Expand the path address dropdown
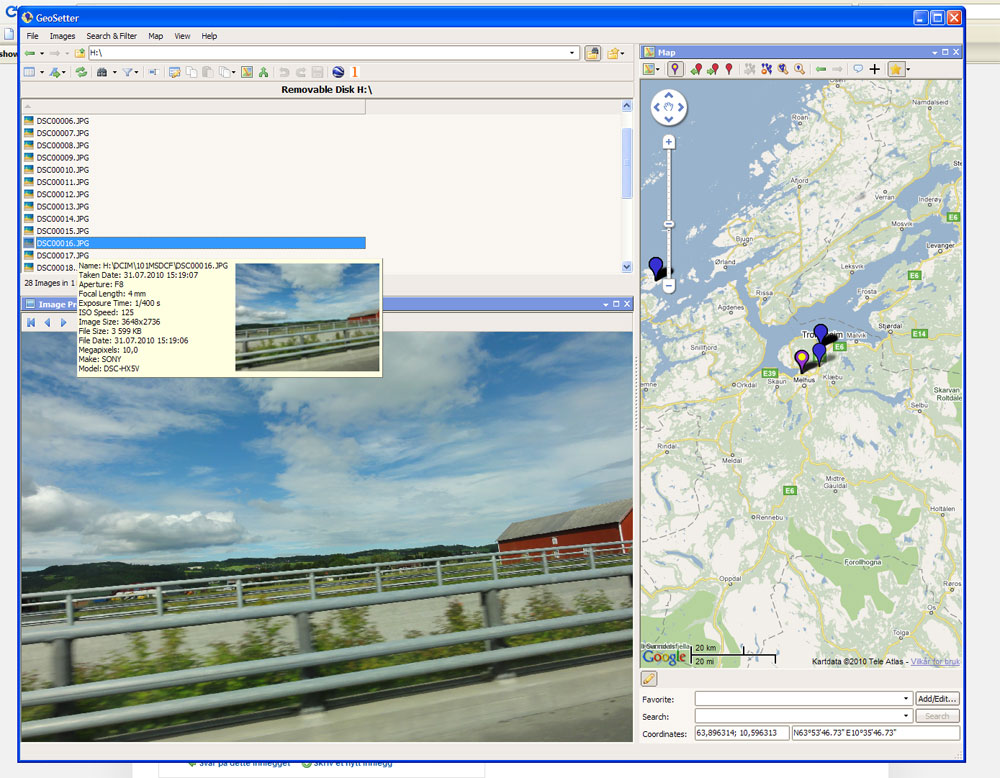 [571, 53]
